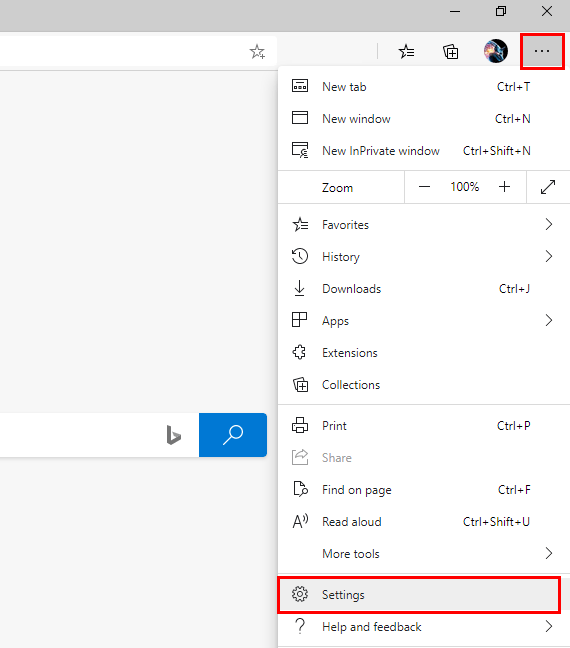Screen dimensions: 570x648
Task: Click Read aloud option
Action: pos(424,522)
